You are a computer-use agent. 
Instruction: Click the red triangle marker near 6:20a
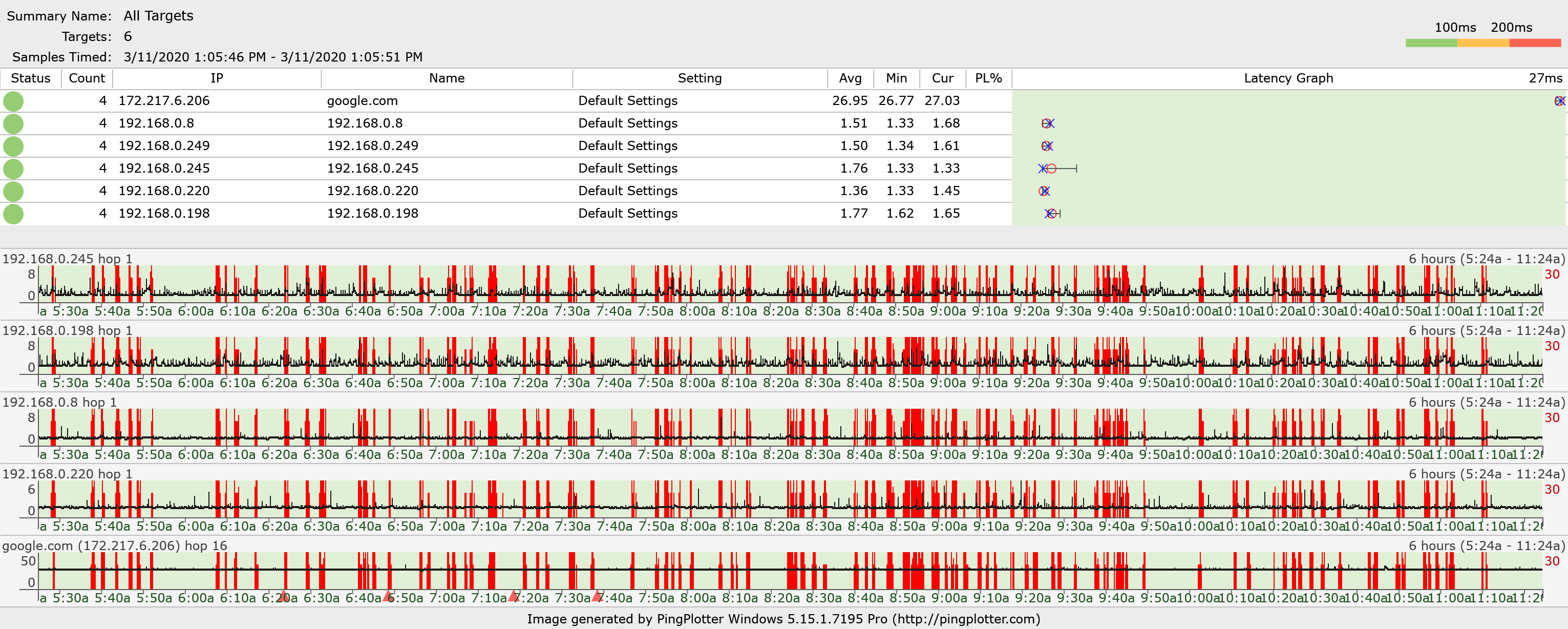(x=283, y=596)
